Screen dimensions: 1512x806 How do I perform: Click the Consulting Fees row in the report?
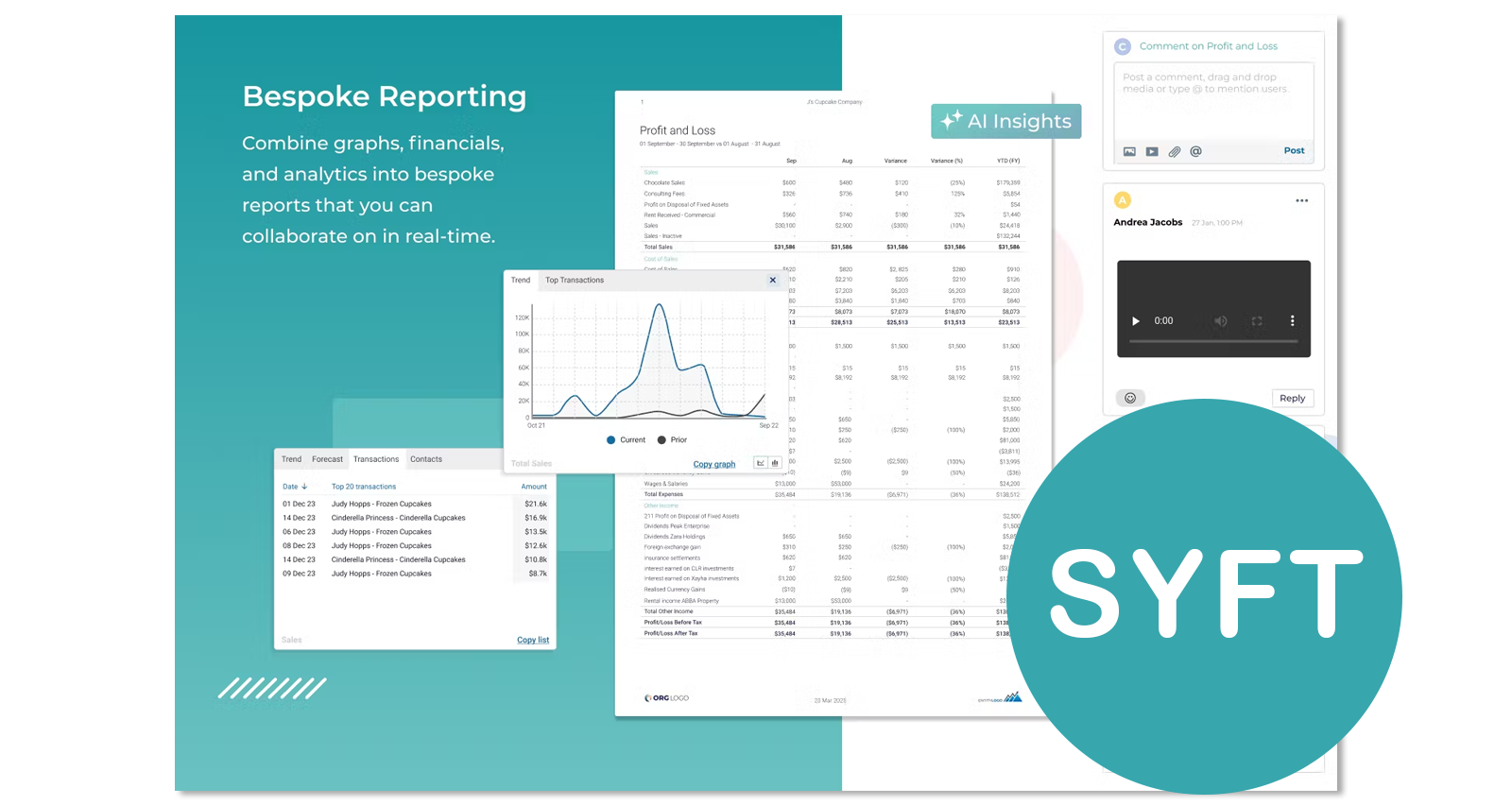pyautogui.click(x=832, y=194)
